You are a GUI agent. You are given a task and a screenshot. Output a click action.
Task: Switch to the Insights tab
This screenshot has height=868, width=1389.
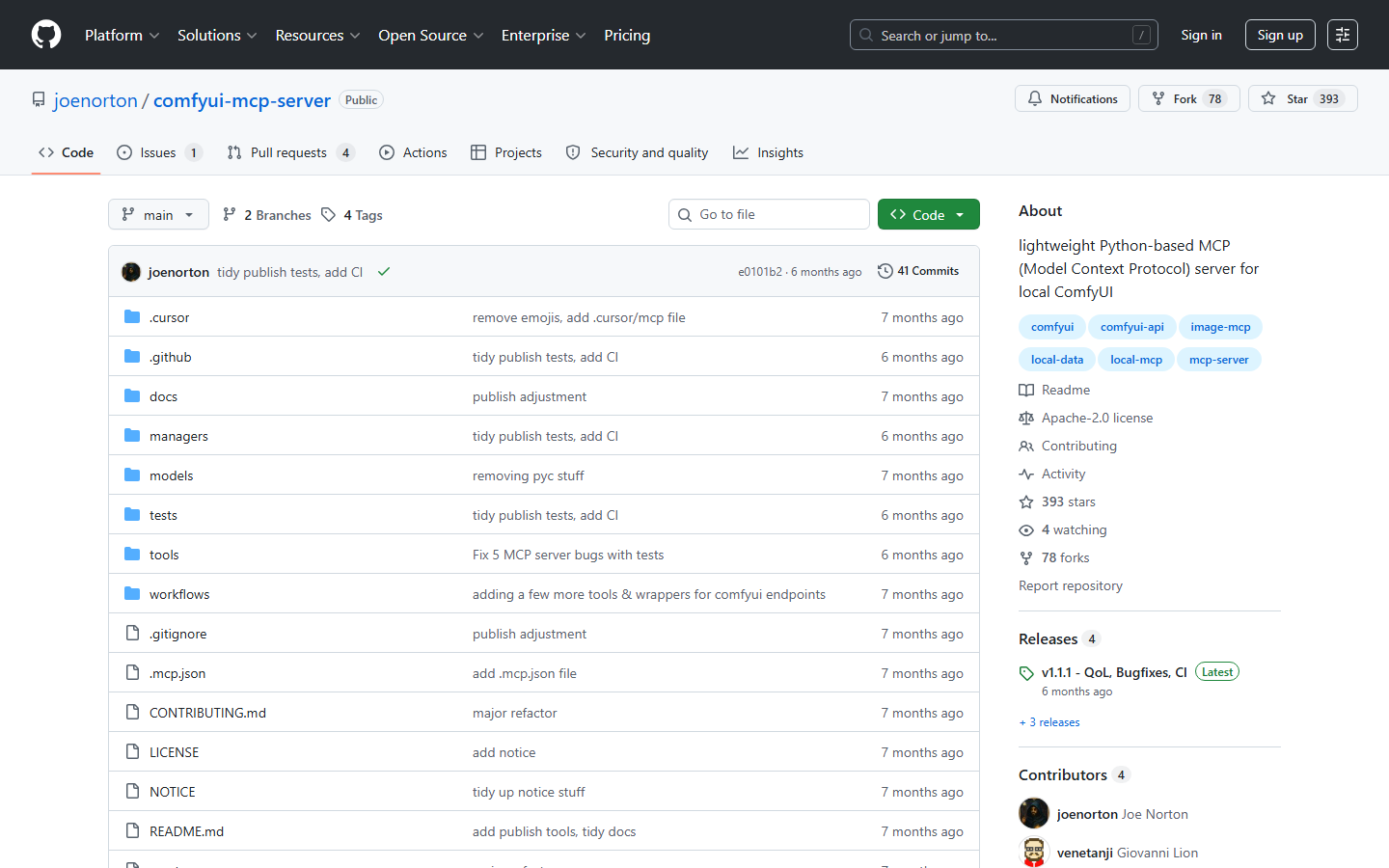(x=768, y=152)
